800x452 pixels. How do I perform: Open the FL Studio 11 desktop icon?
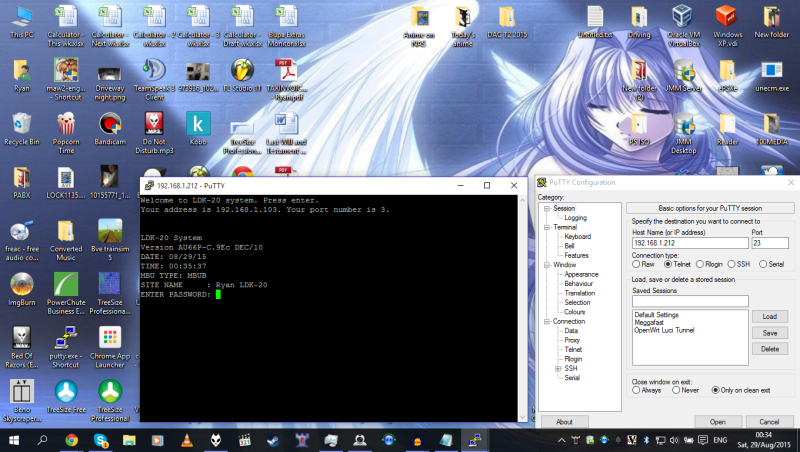click(x=242, y=76)
